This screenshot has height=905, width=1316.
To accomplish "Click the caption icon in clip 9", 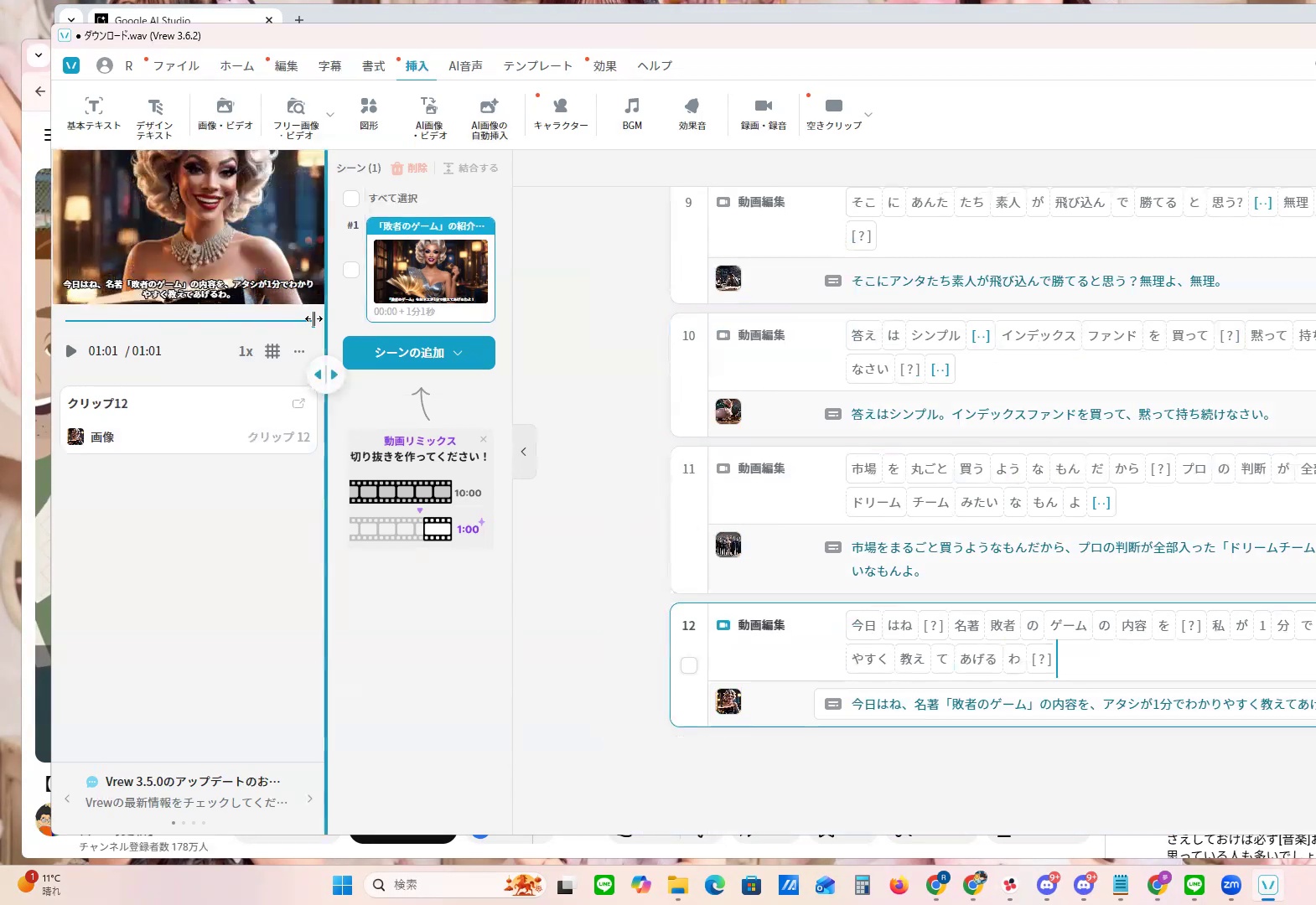I will tap(832, 281).
